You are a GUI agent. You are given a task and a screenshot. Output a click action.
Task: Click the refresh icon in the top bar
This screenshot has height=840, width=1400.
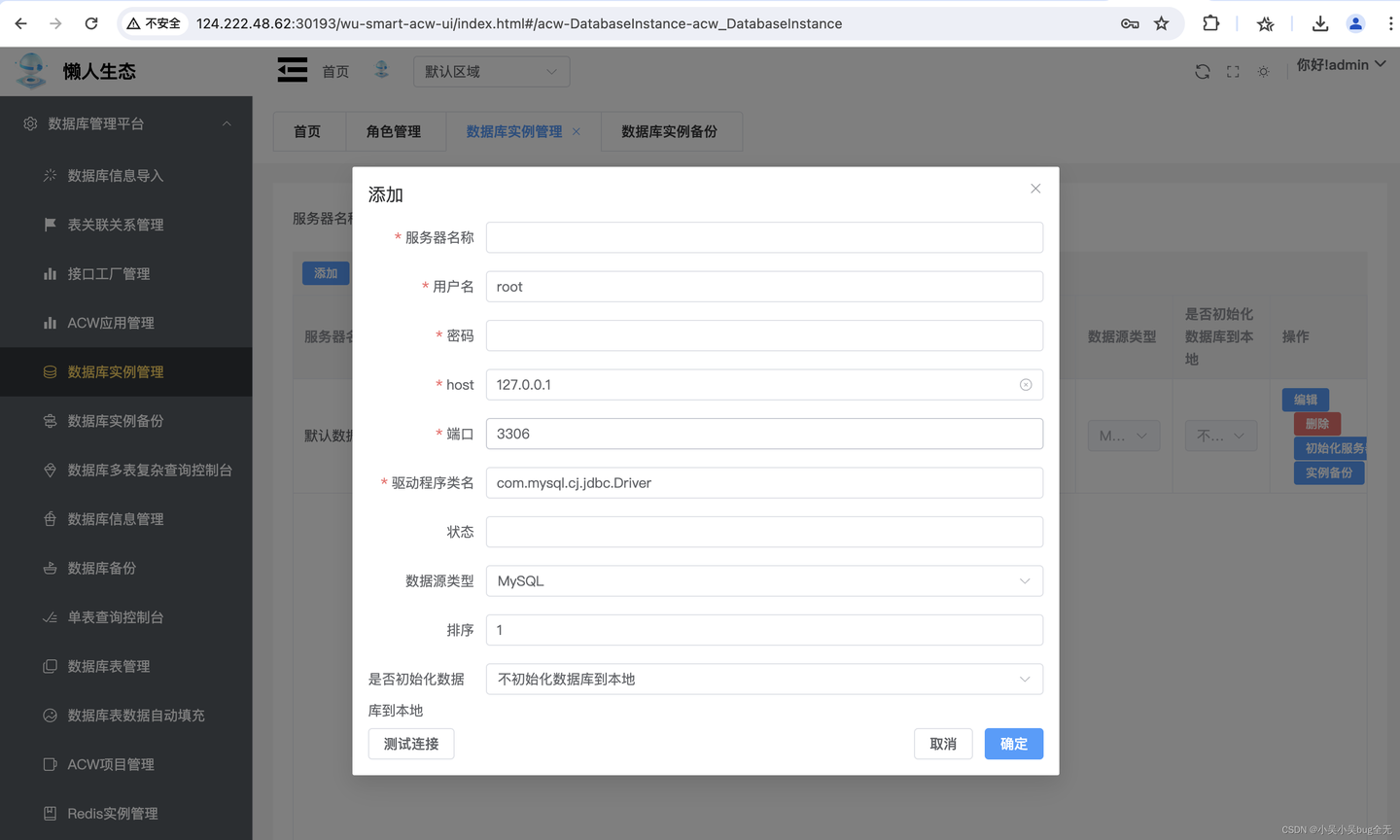(x=1202, y=71)
